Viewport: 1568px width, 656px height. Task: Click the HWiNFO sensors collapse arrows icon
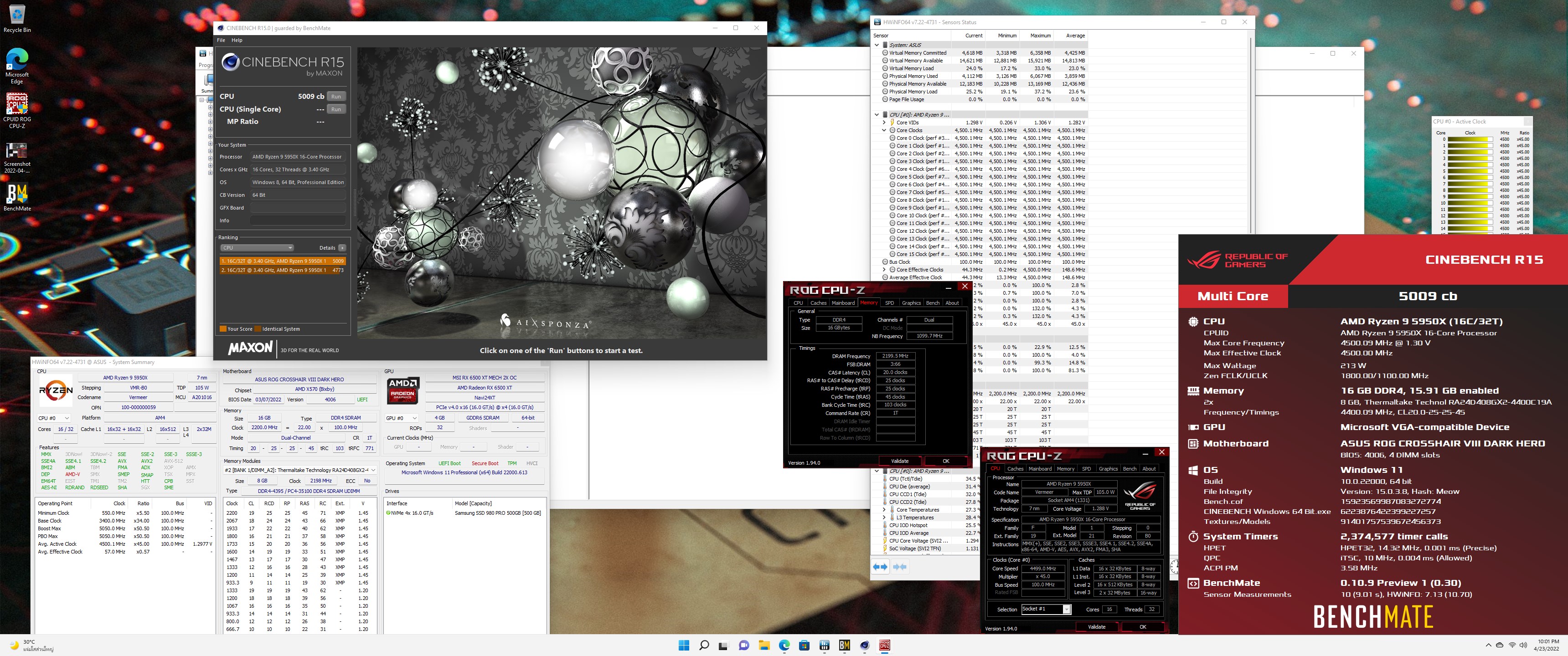coord(900,567)
